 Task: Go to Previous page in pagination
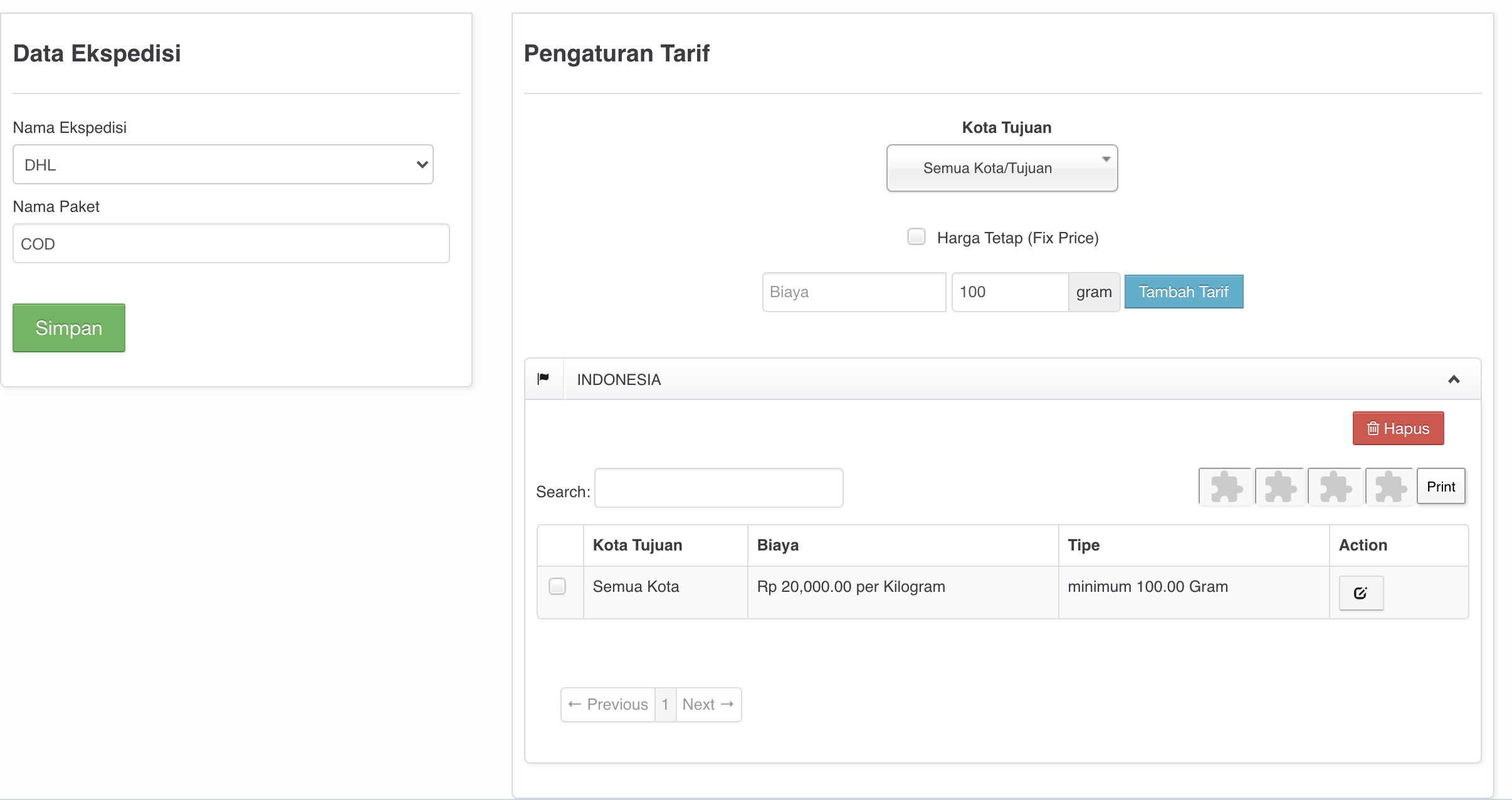(608, 705)
